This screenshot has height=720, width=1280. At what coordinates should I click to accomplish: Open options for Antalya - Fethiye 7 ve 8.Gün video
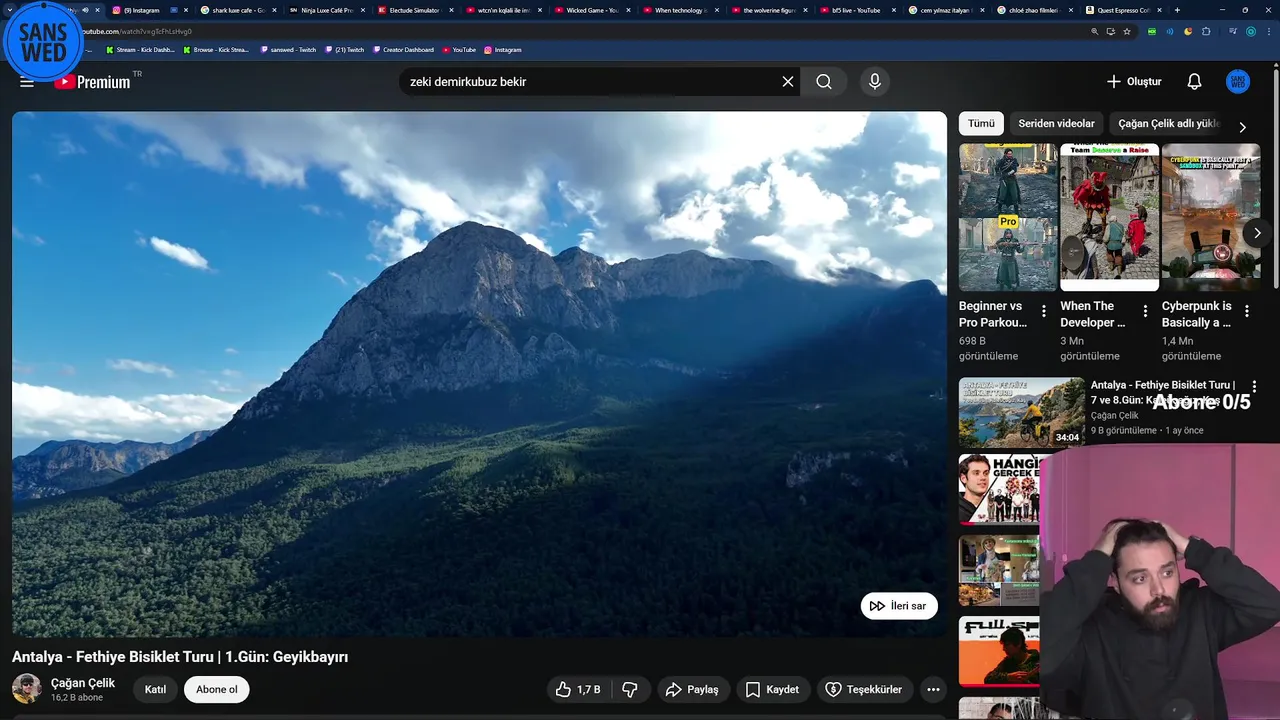pyautogui.click(x=1254, y=387)
